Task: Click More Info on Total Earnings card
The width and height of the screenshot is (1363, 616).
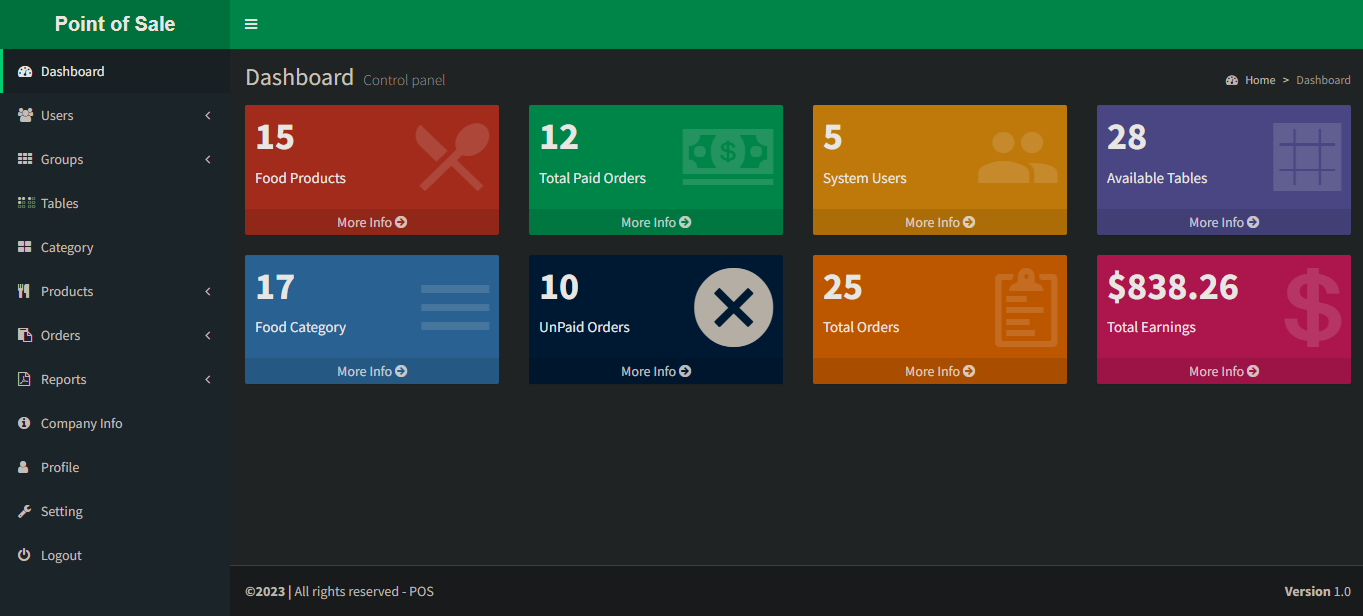Action: 1223,370
